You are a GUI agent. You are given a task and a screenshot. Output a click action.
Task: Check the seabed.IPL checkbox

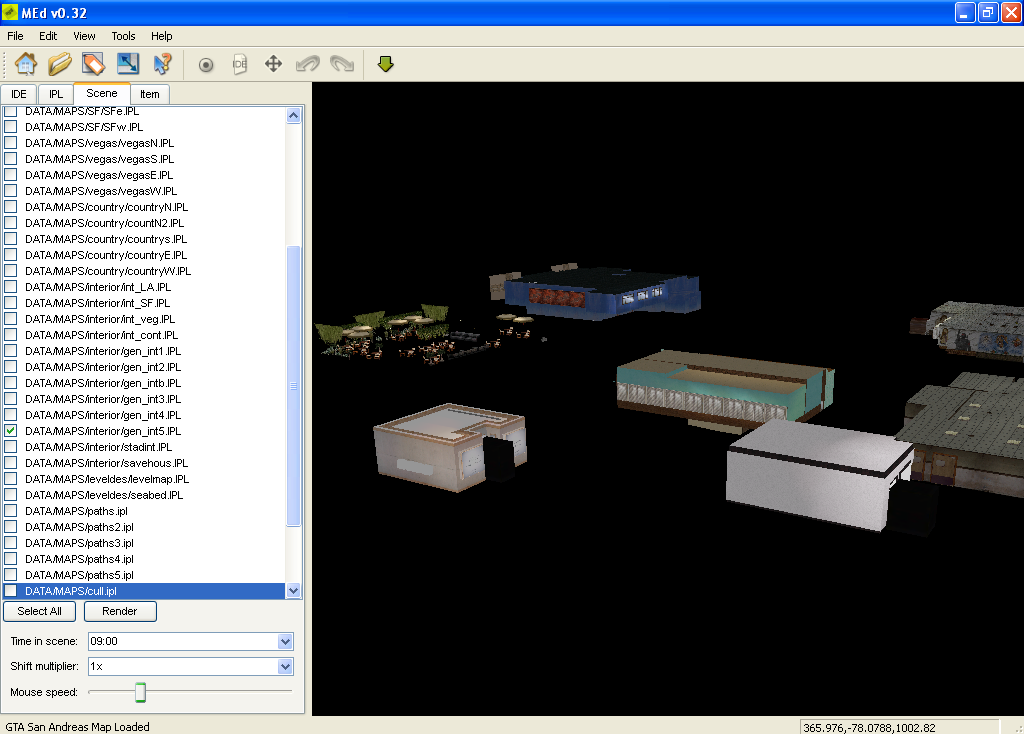coord(10,494)
